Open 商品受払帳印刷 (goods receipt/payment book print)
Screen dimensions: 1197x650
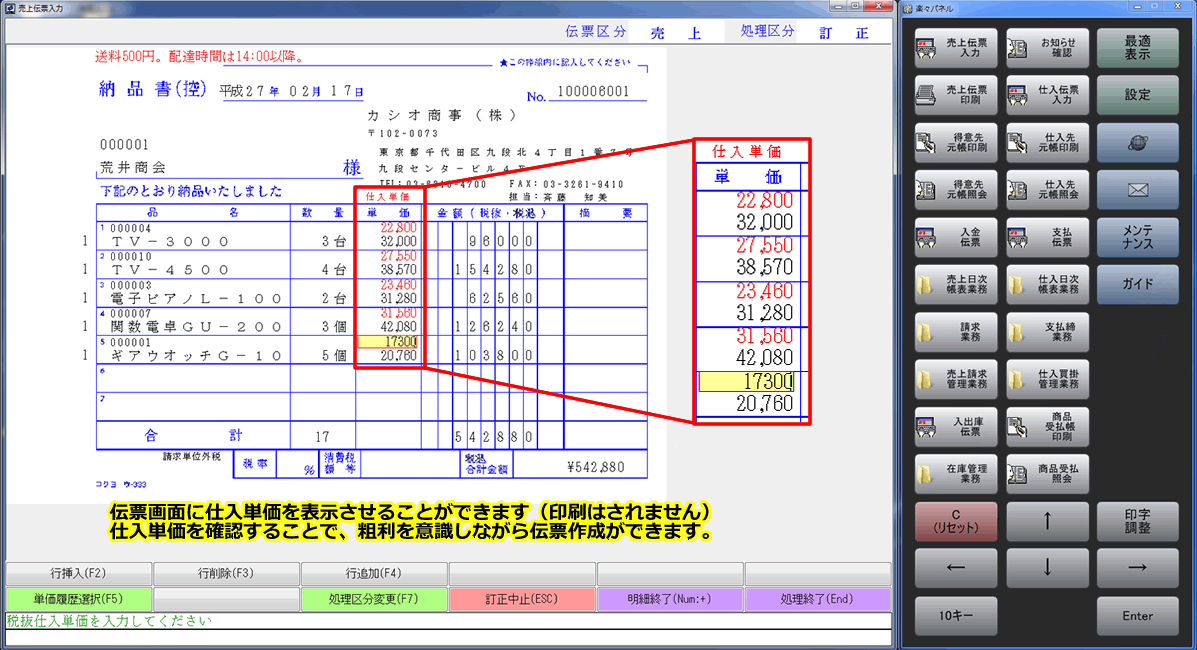(x=1047, y=425)
